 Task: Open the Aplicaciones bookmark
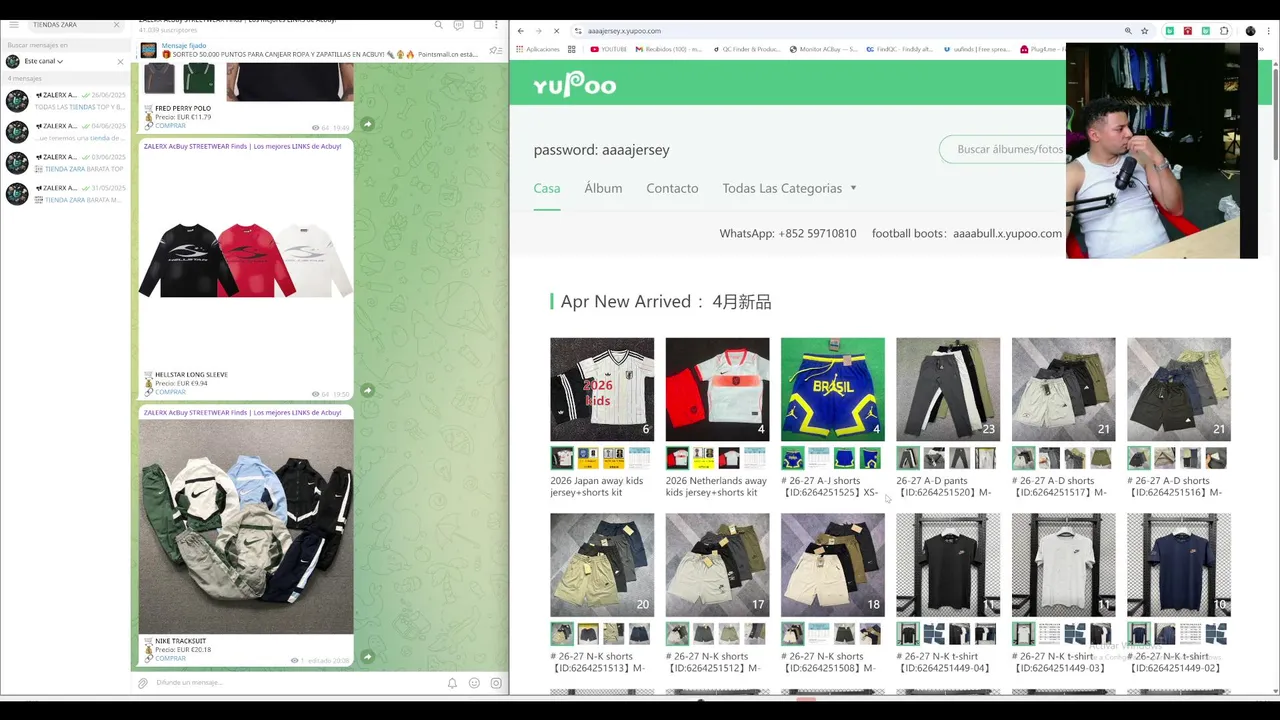[x=537, y=49]
